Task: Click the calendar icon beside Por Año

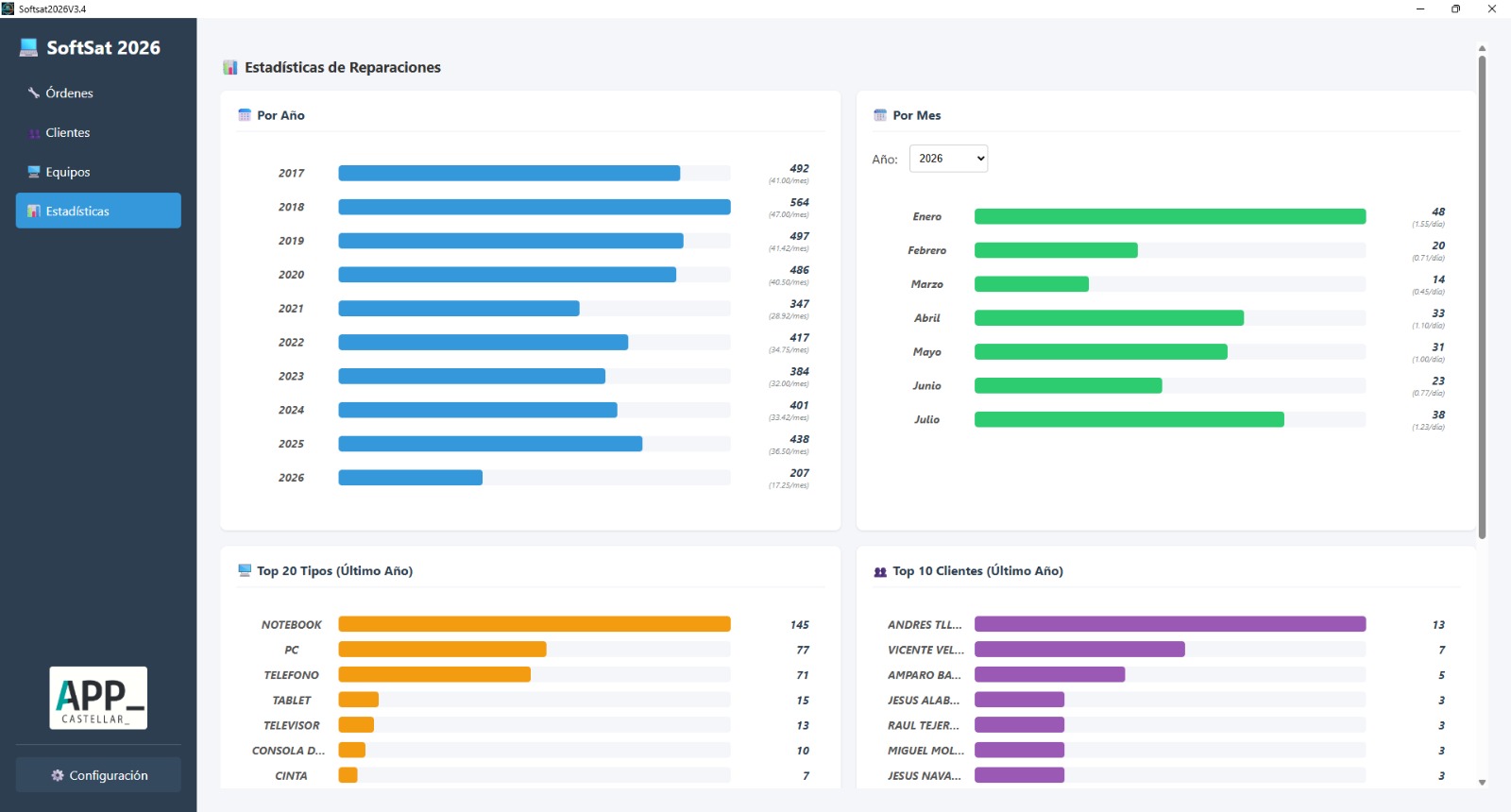Action: click(245, 115)
